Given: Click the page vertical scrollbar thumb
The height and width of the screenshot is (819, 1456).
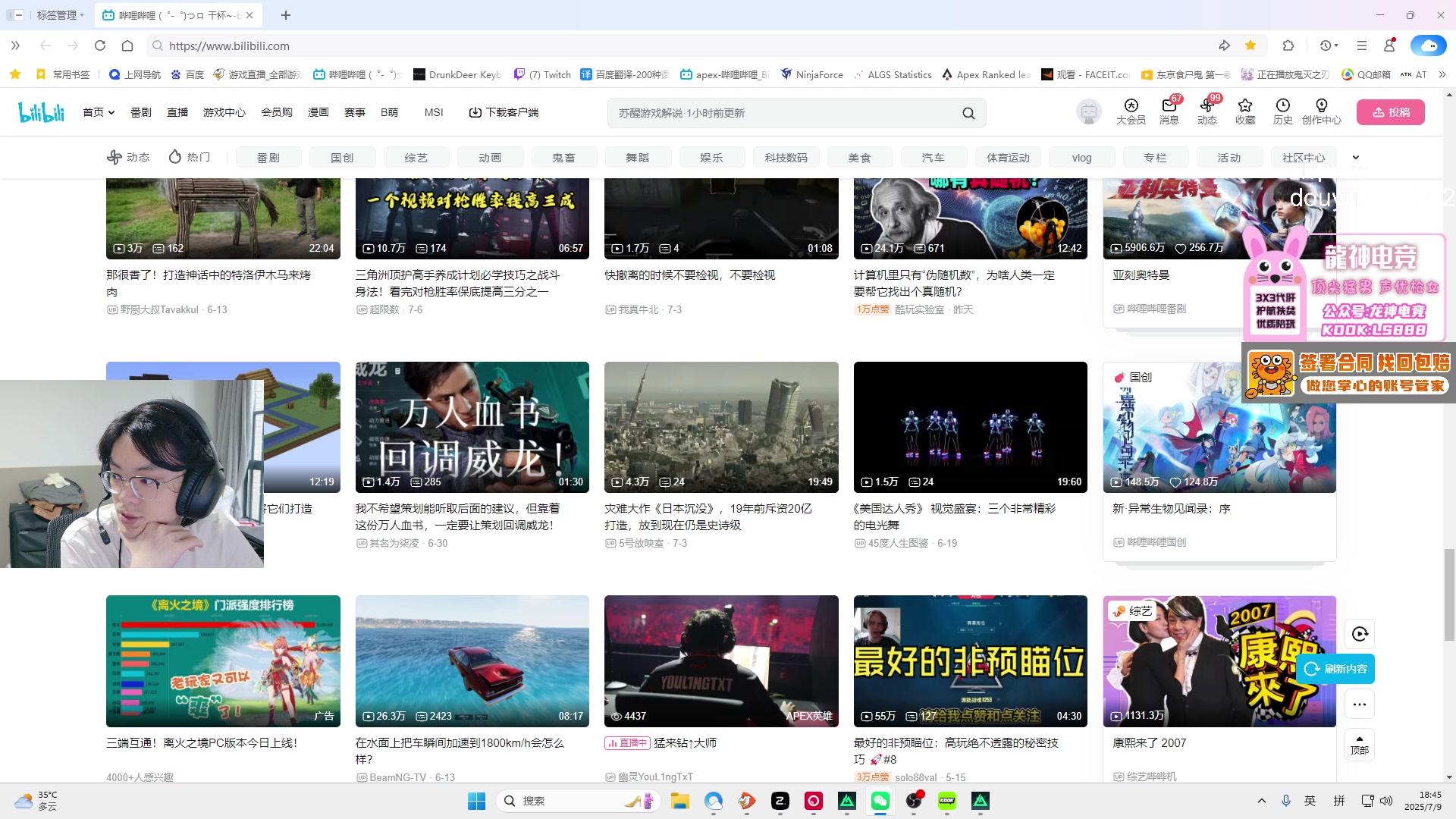Looking at the screenshot, I should (1449, 595).
